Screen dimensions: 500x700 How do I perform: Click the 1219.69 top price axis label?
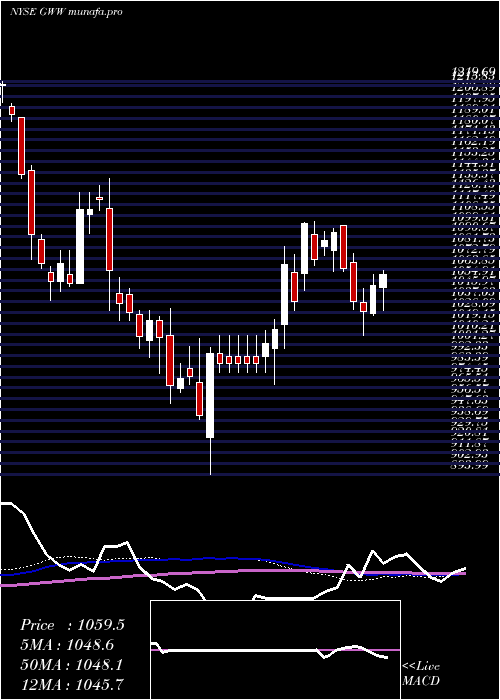473,71
